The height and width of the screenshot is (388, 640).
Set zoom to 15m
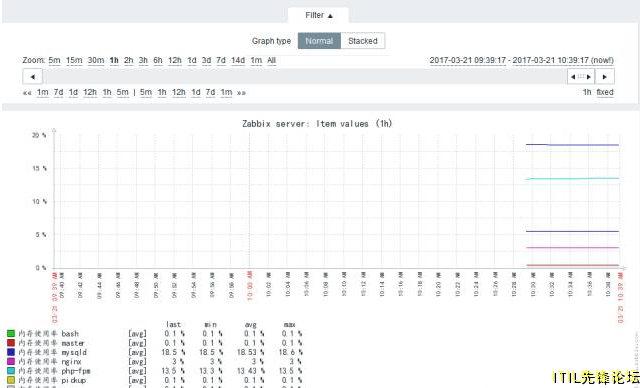point(74,60)
